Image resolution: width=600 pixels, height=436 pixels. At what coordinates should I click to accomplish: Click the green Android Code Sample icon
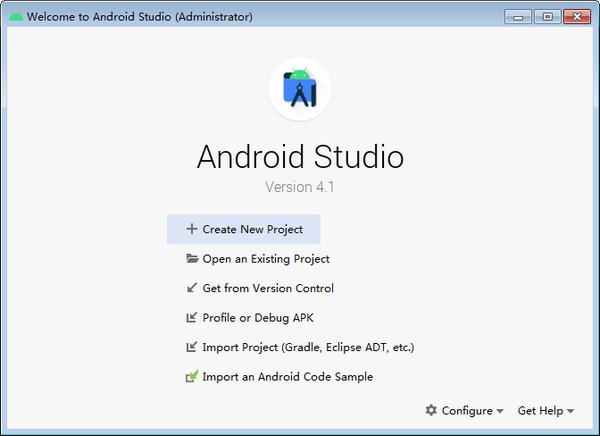192,376
